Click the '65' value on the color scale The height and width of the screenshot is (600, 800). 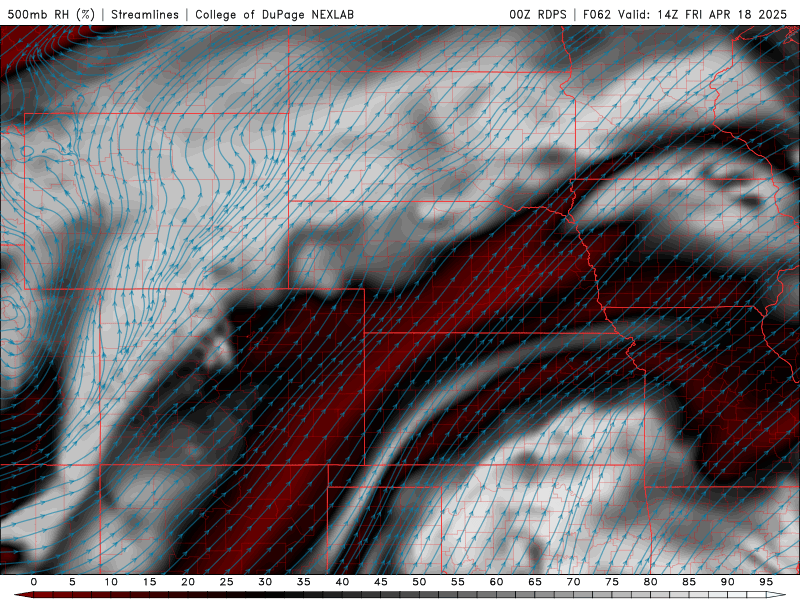click(535, 582)
